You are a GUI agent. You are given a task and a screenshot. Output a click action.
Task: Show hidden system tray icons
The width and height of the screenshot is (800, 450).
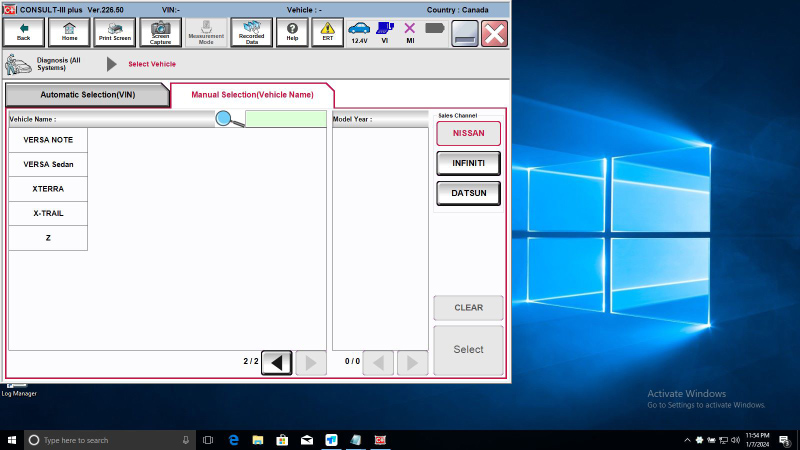coord(687,440)
